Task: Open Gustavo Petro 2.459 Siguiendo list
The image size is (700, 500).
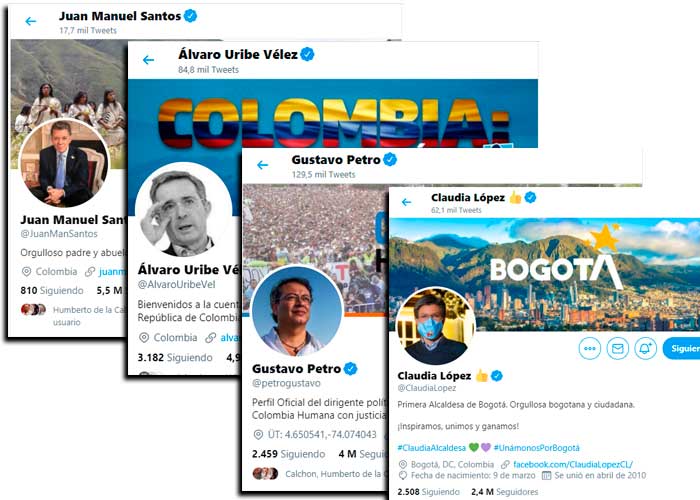Action: (x=288, y=454)
